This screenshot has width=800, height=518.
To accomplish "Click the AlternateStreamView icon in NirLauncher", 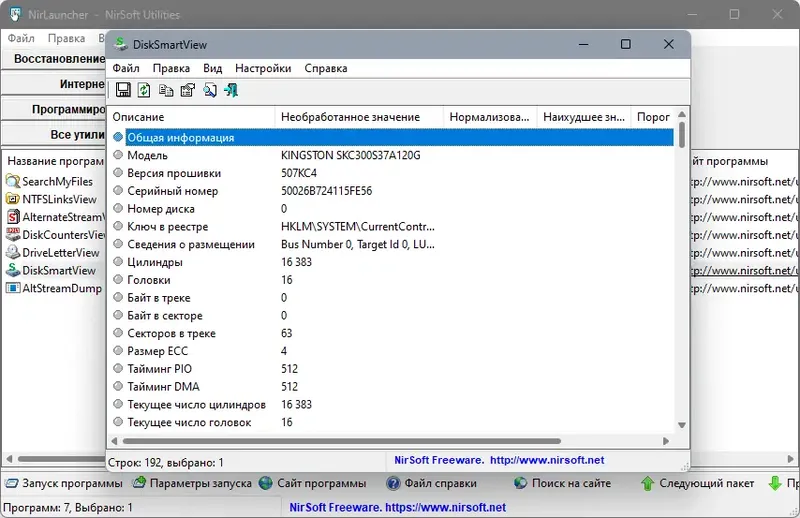I will pos(13,217).
